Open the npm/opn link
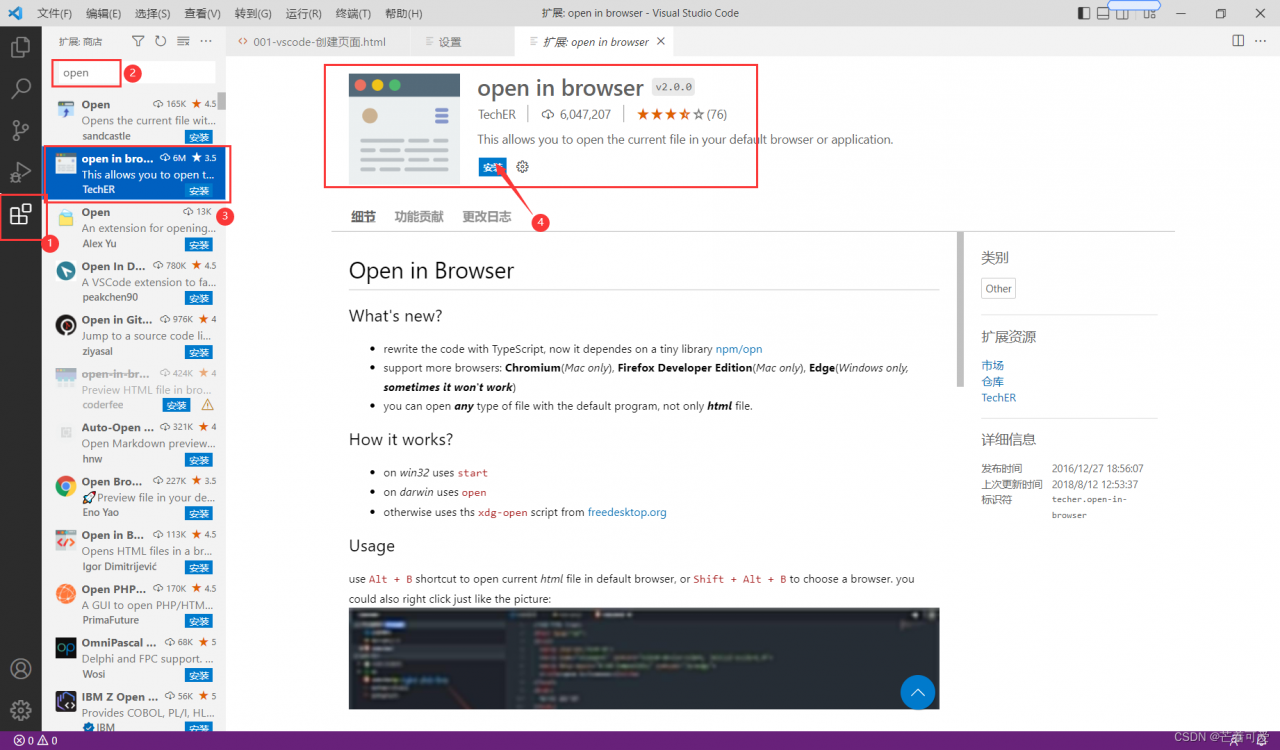1280x750 pixels. (x=739, y=349)
